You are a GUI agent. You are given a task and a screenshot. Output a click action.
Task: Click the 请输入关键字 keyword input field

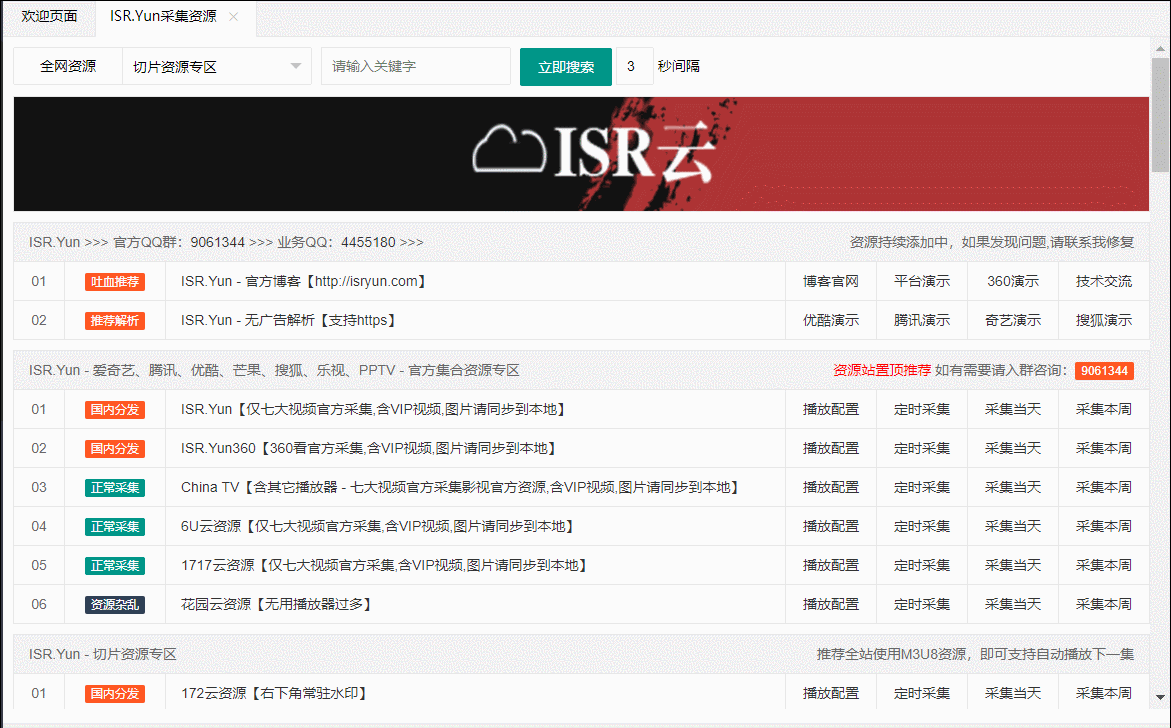[x=415, y=65]
